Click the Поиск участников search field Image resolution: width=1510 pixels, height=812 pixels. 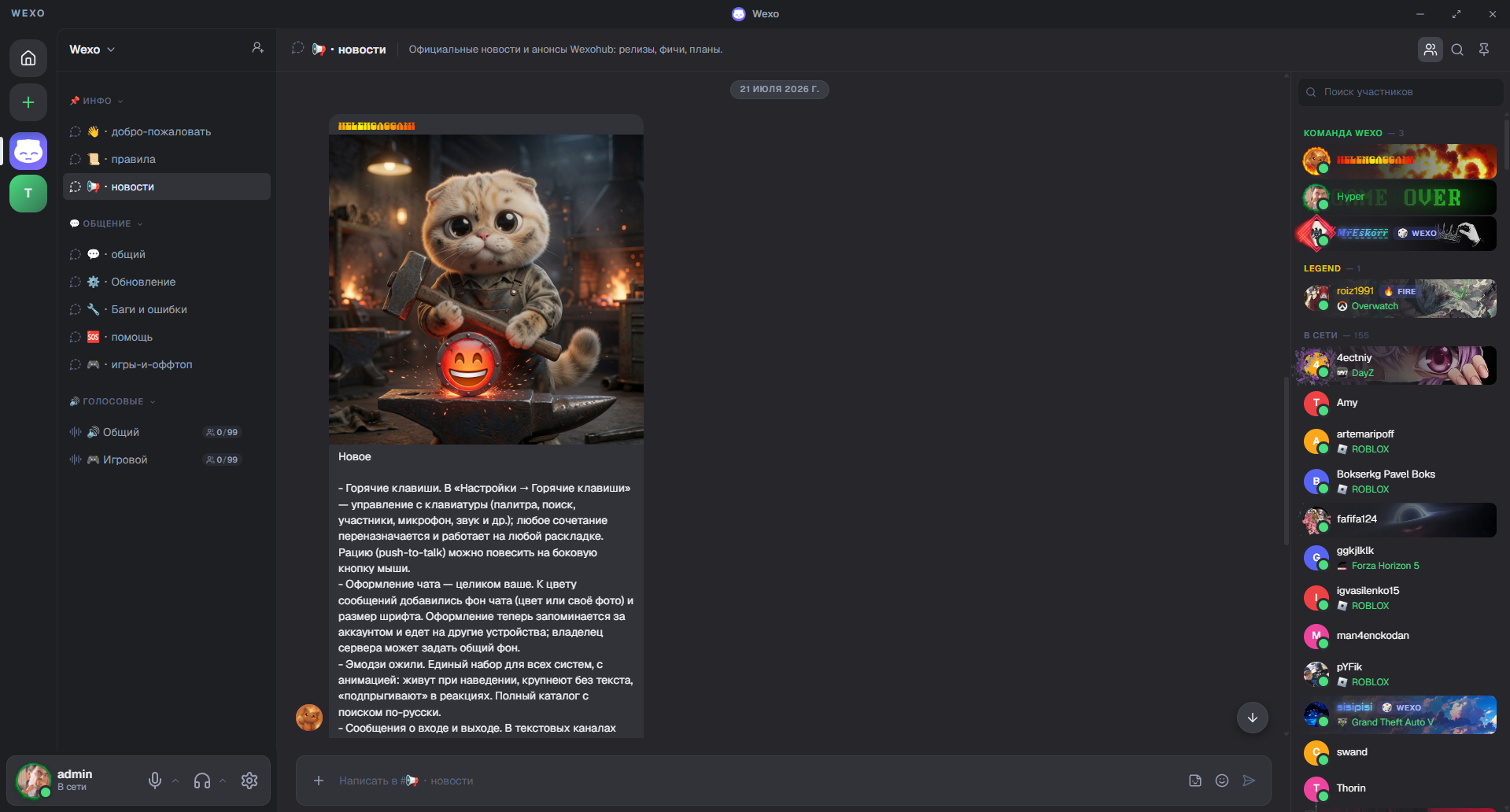click(1400, 92)
